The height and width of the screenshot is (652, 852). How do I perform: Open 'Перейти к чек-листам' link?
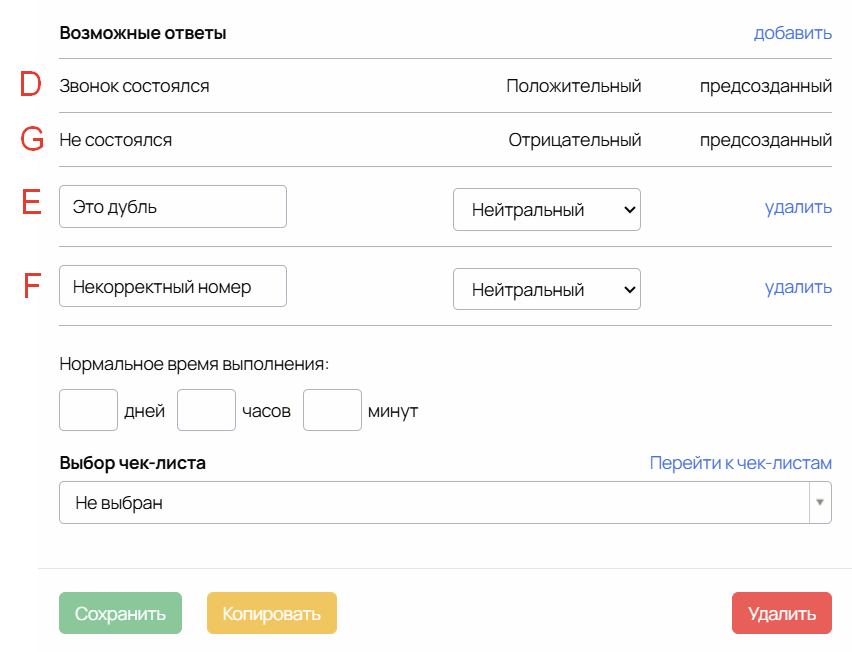coord(741,463)
